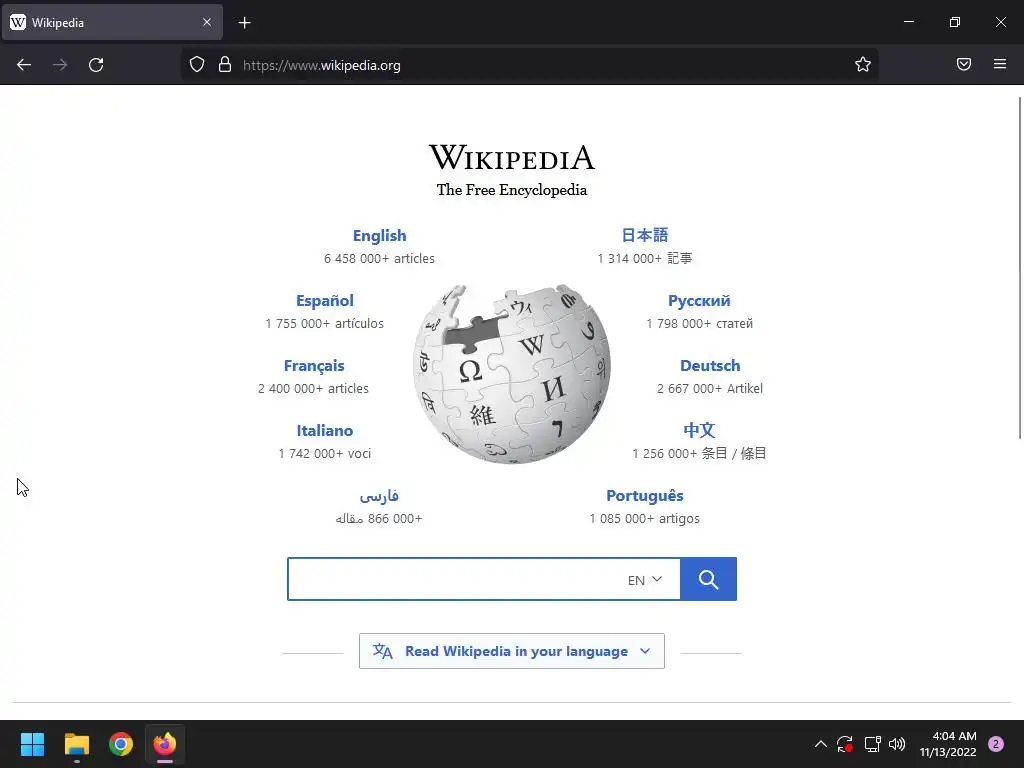Open tracking protection shield icon
This screenshot has height=768, width=1024.
point(197,64)
